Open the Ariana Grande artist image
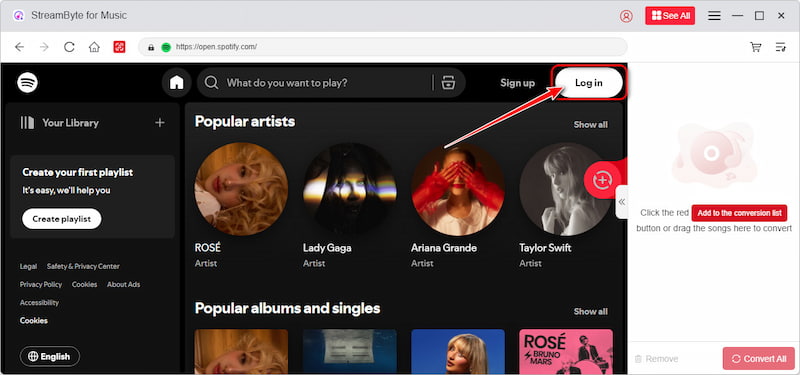 point(458,189)
